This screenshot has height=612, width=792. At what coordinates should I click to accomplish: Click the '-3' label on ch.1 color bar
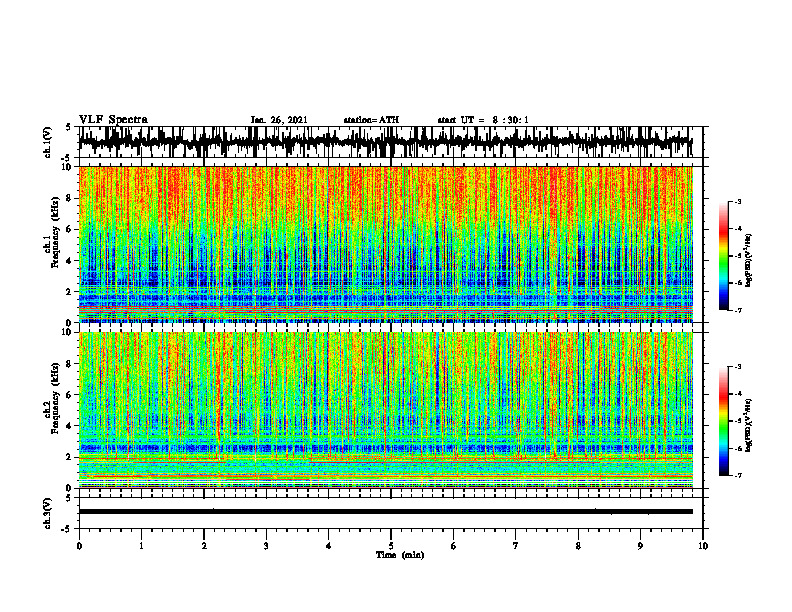pos(738,201)
